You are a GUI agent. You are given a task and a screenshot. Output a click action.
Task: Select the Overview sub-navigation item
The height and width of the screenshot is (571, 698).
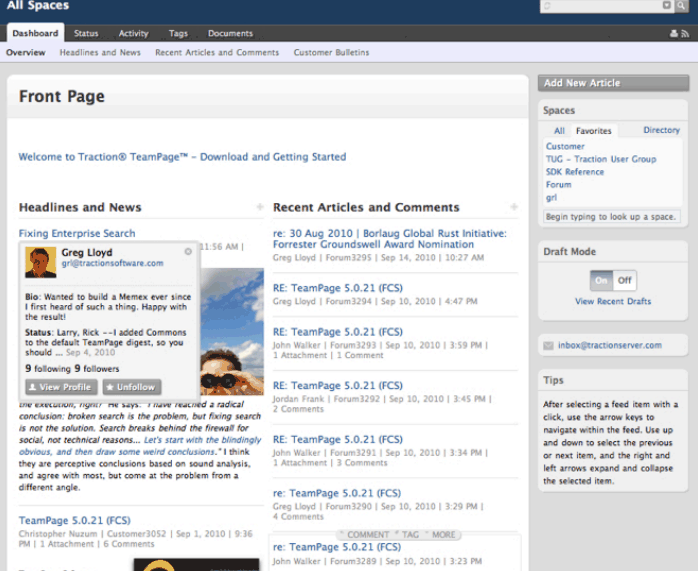(x=25, y=53)
